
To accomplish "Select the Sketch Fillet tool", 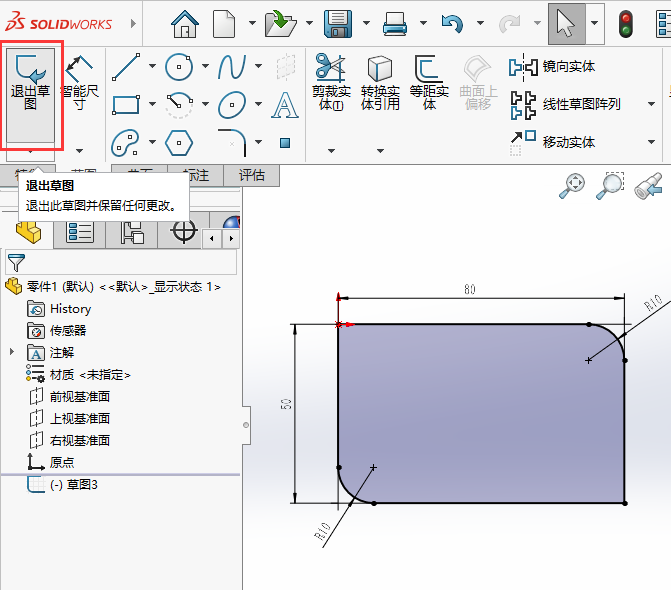I will click(233, 142).
